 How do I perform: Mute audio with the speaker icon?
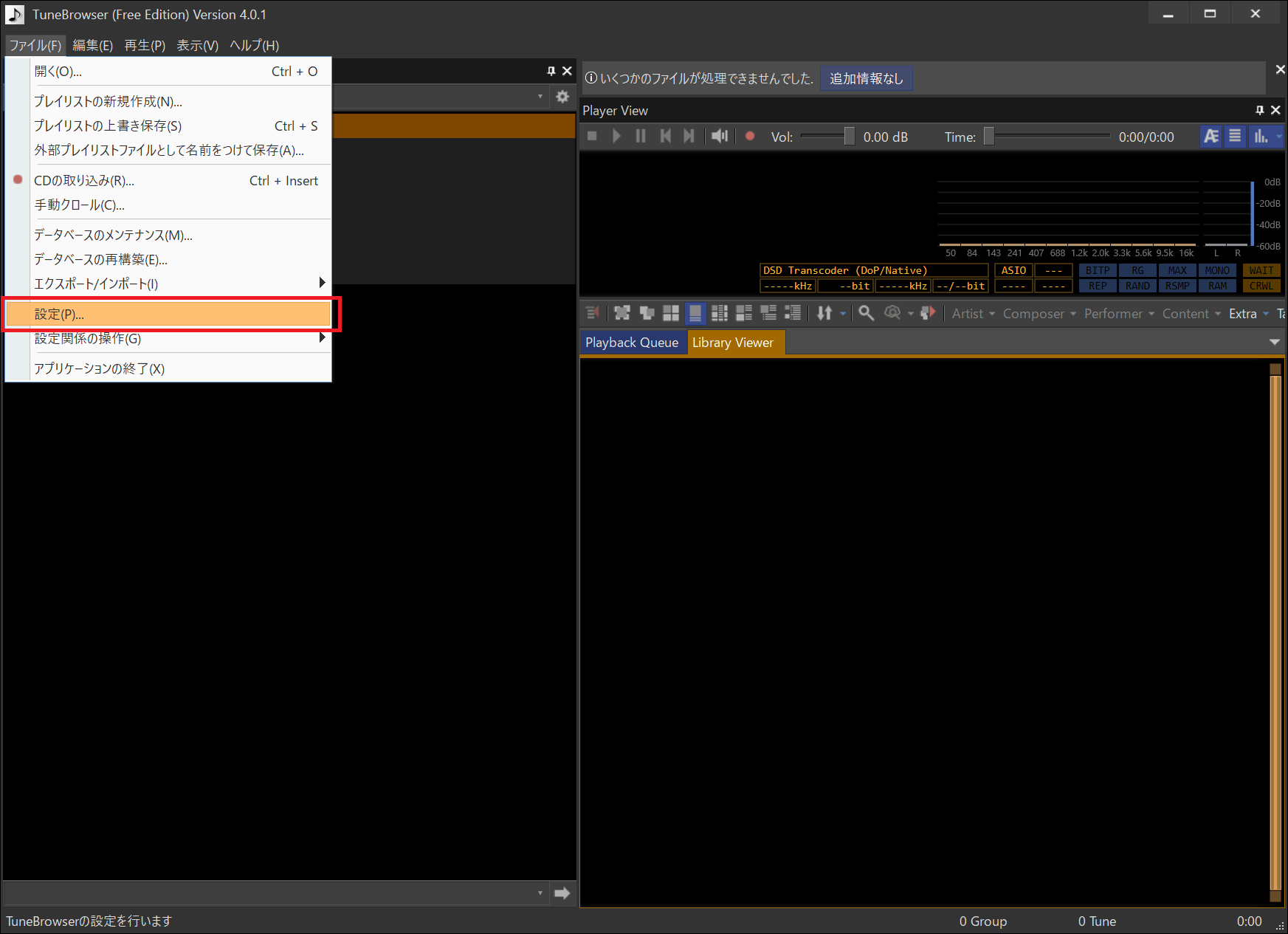(720, 136)
